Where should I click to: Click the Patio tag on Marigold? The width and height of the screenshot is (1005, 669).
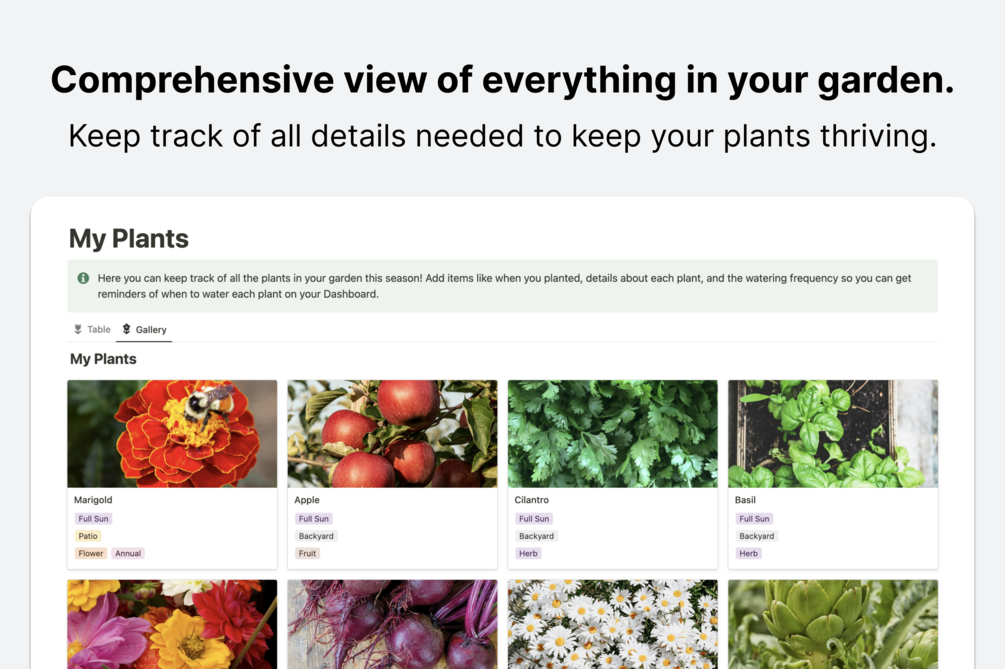88,536
